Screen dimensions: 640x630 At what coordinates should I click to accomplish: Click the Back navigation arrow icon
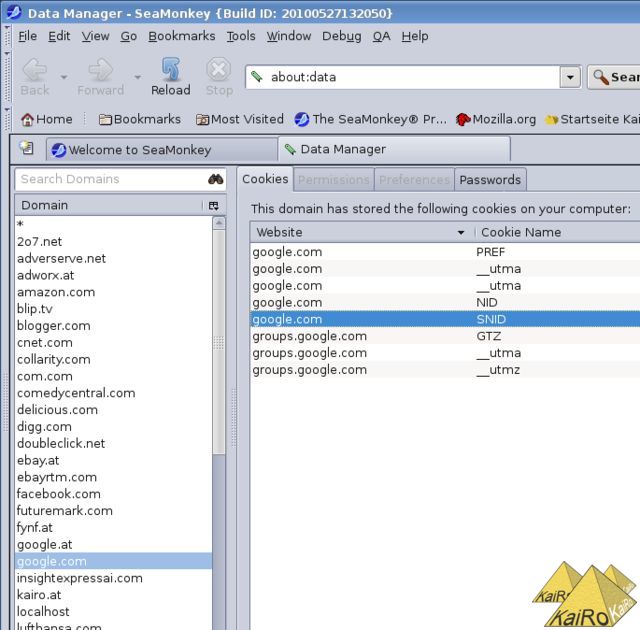click(x=35, y=69)
